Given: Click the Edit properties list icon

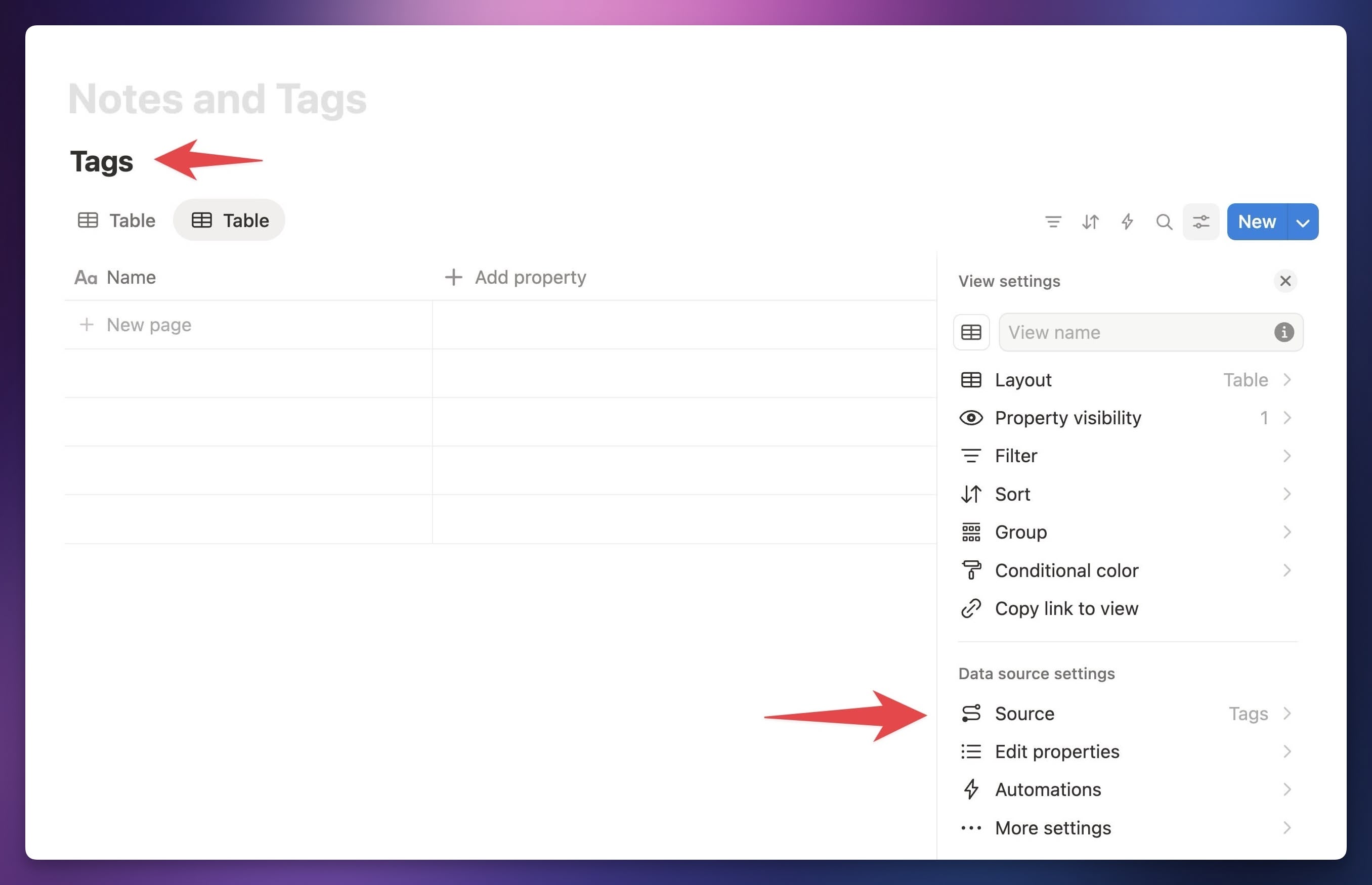Looking at the screenshot, I should [971, 751].
